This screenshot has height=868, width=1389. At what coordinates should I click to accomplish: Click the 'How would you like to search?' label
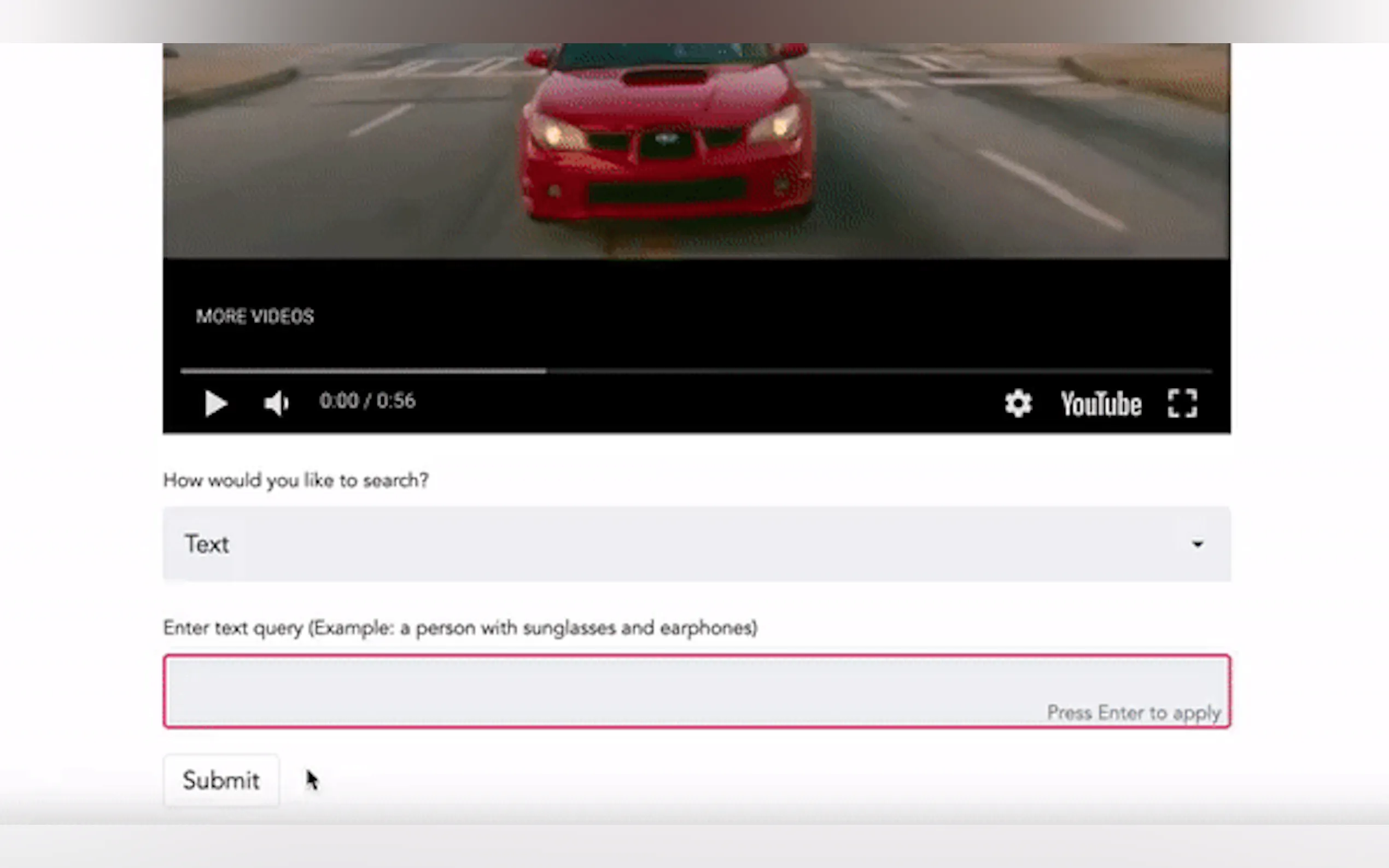(x=296, y=480)
